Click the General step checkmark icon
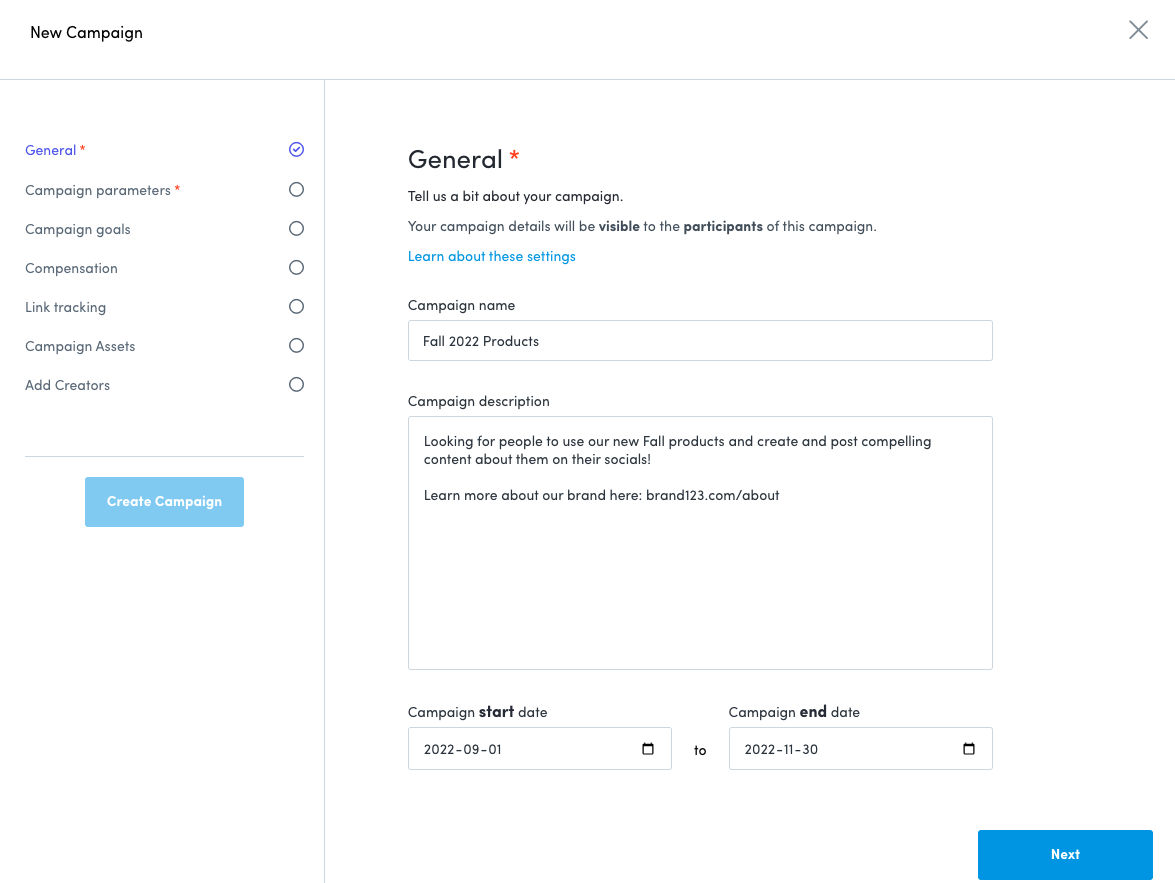The width and height of the screenshot is (1175, 883). (296, 150)
